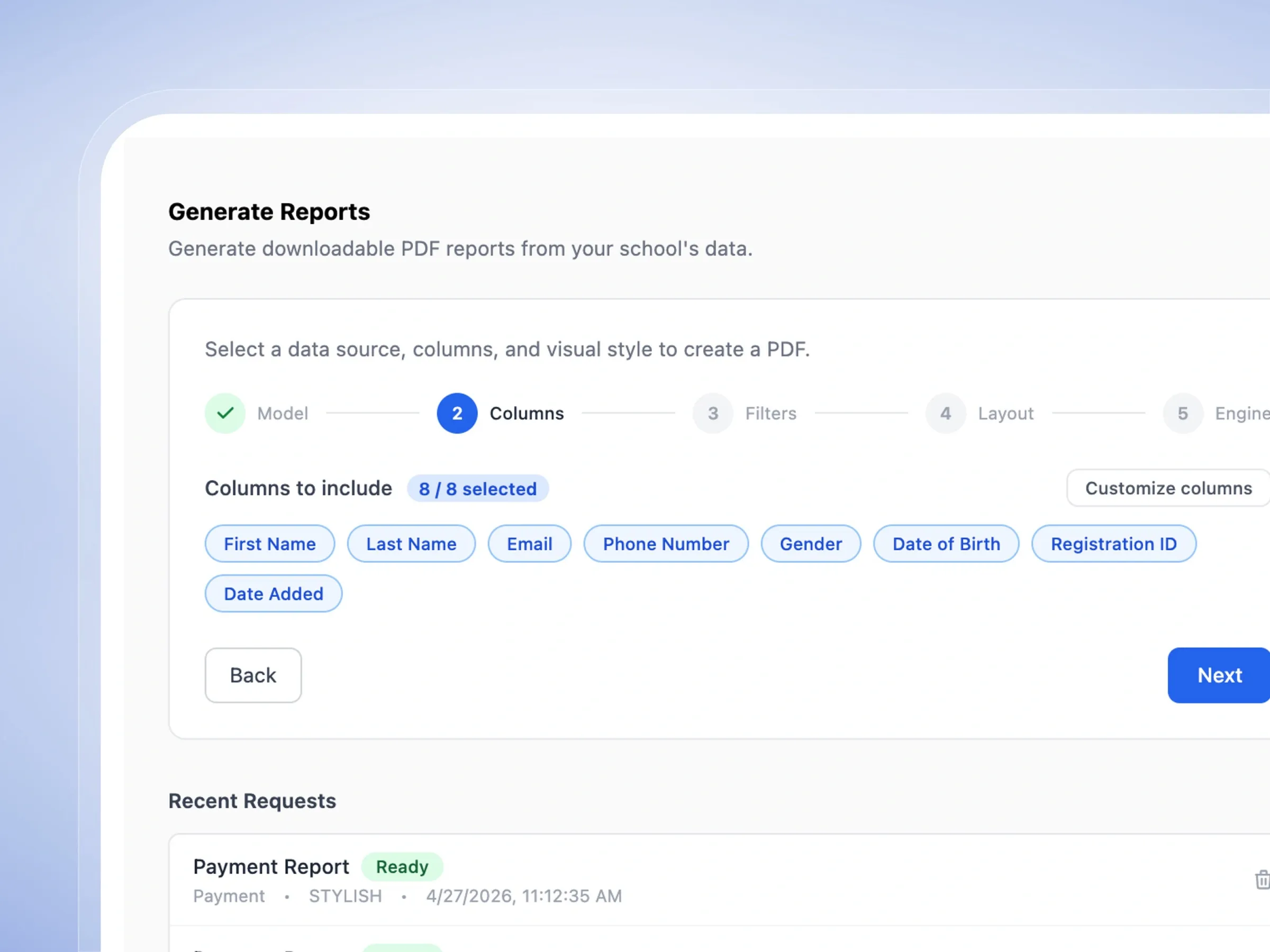Image resolution: width=1270 pixels, height=952 pixels.
Task: Go to Layout step number 4
Action: coord(946,413)
